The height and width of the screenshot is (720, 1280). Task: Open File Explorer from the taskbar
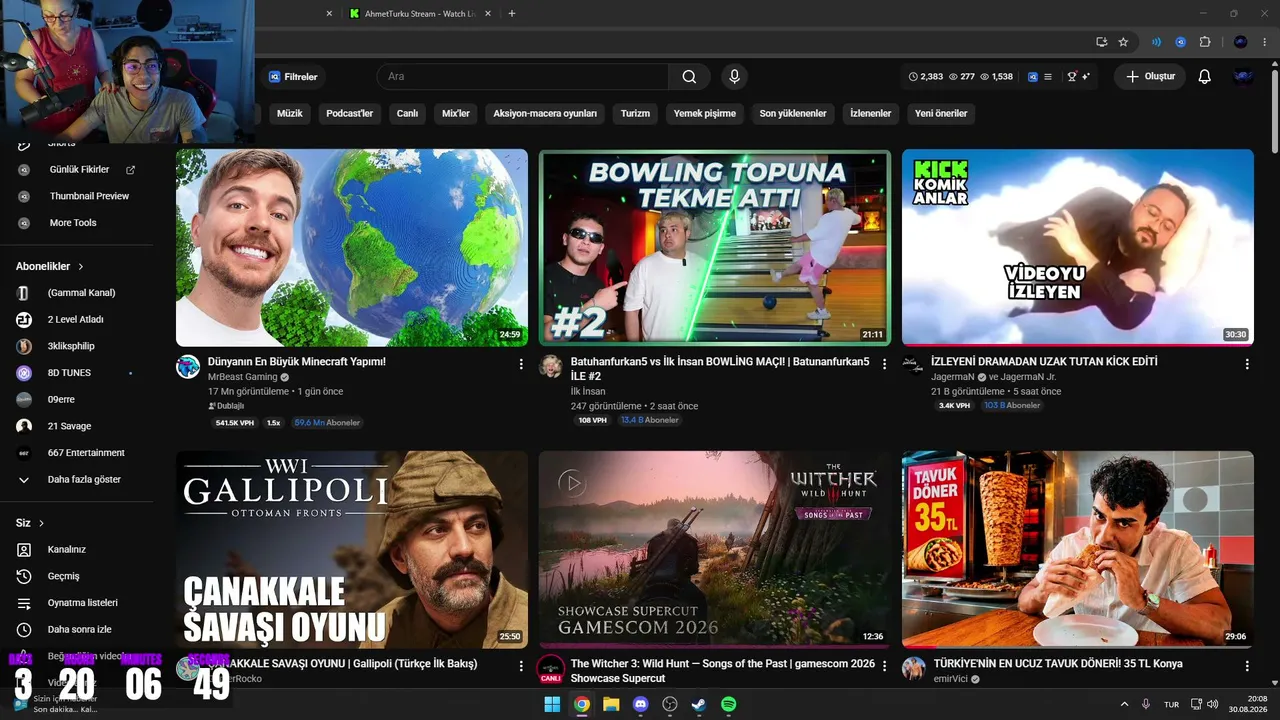coord(611,704)
